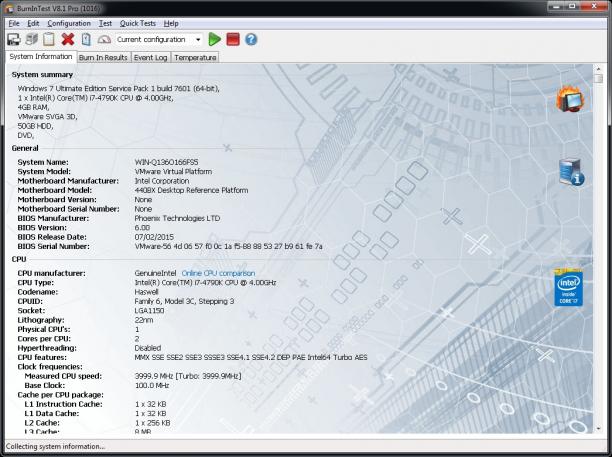Click the scrollbar up arrow
The width and height of the screenshot is (612, 457).
pyautogui.click(x=598, y=69)
